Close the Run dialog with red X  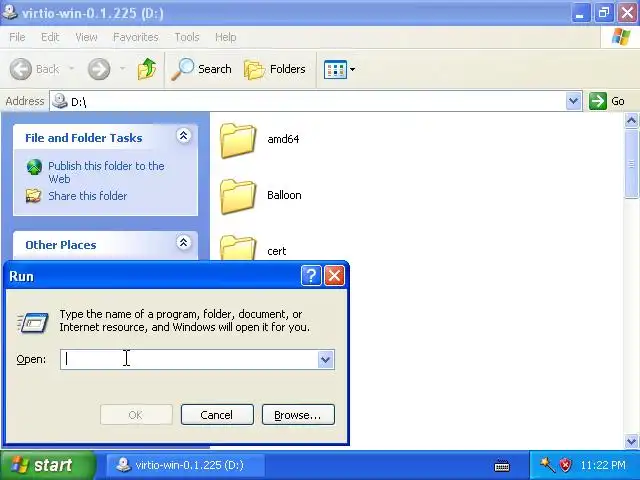[334, 276]
